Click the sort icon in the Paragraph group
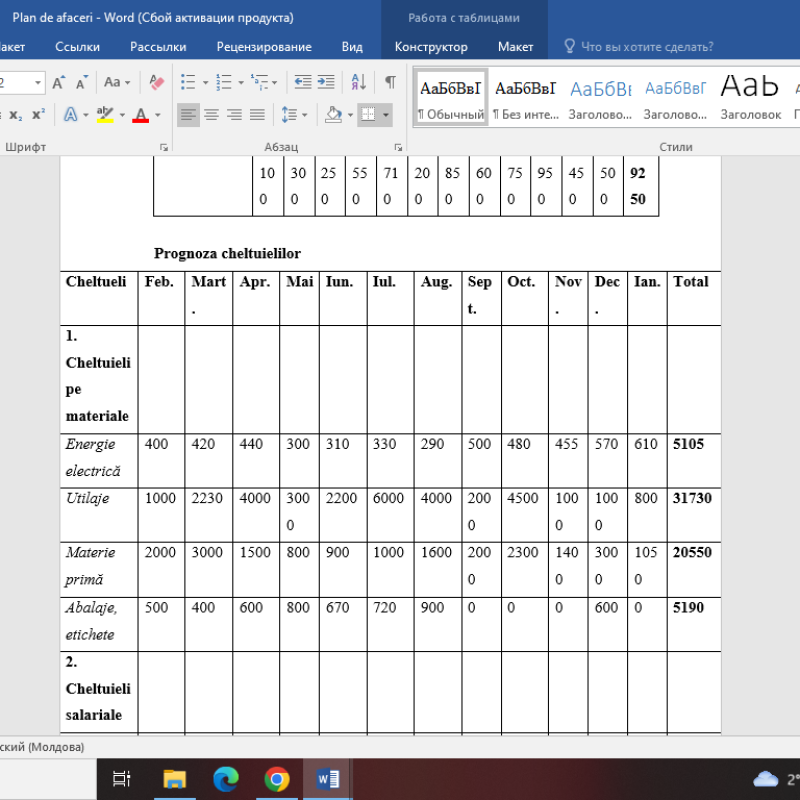This screenshot has height=800, width=800. [357, 79]
